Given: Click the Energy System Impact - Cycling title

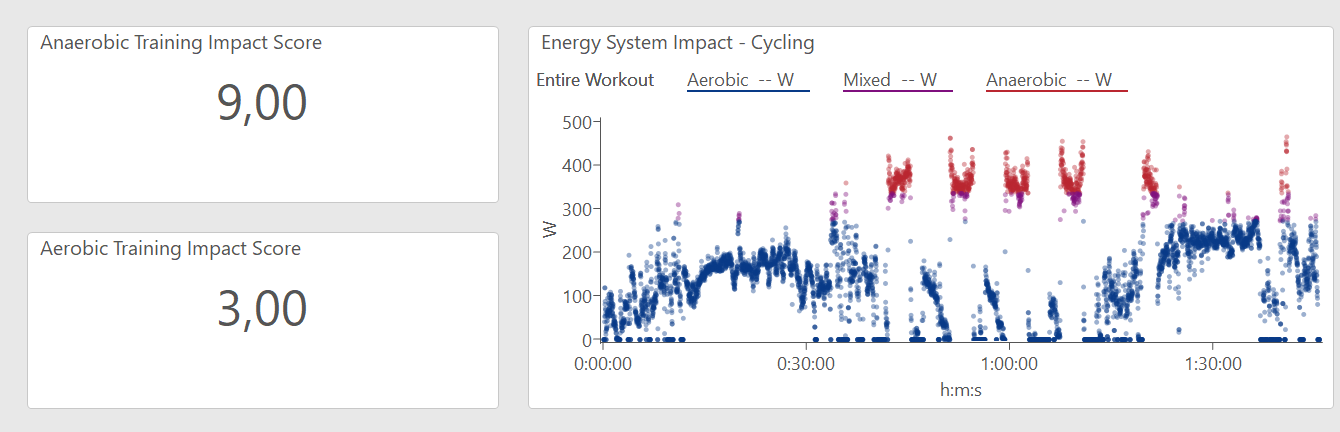Looking at the screenshot, I should (677, 43).
